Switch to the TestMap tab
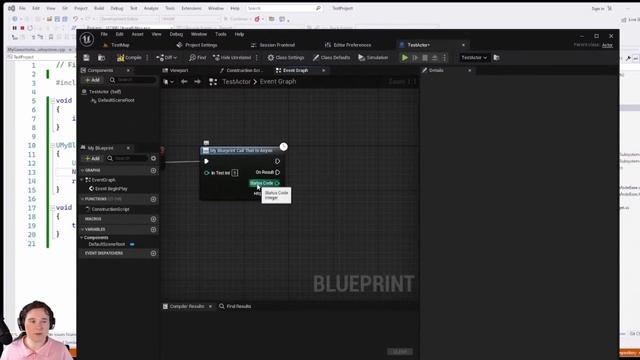Image resolution: width=640 pixels, height=360 pixels. coord(116,45)
